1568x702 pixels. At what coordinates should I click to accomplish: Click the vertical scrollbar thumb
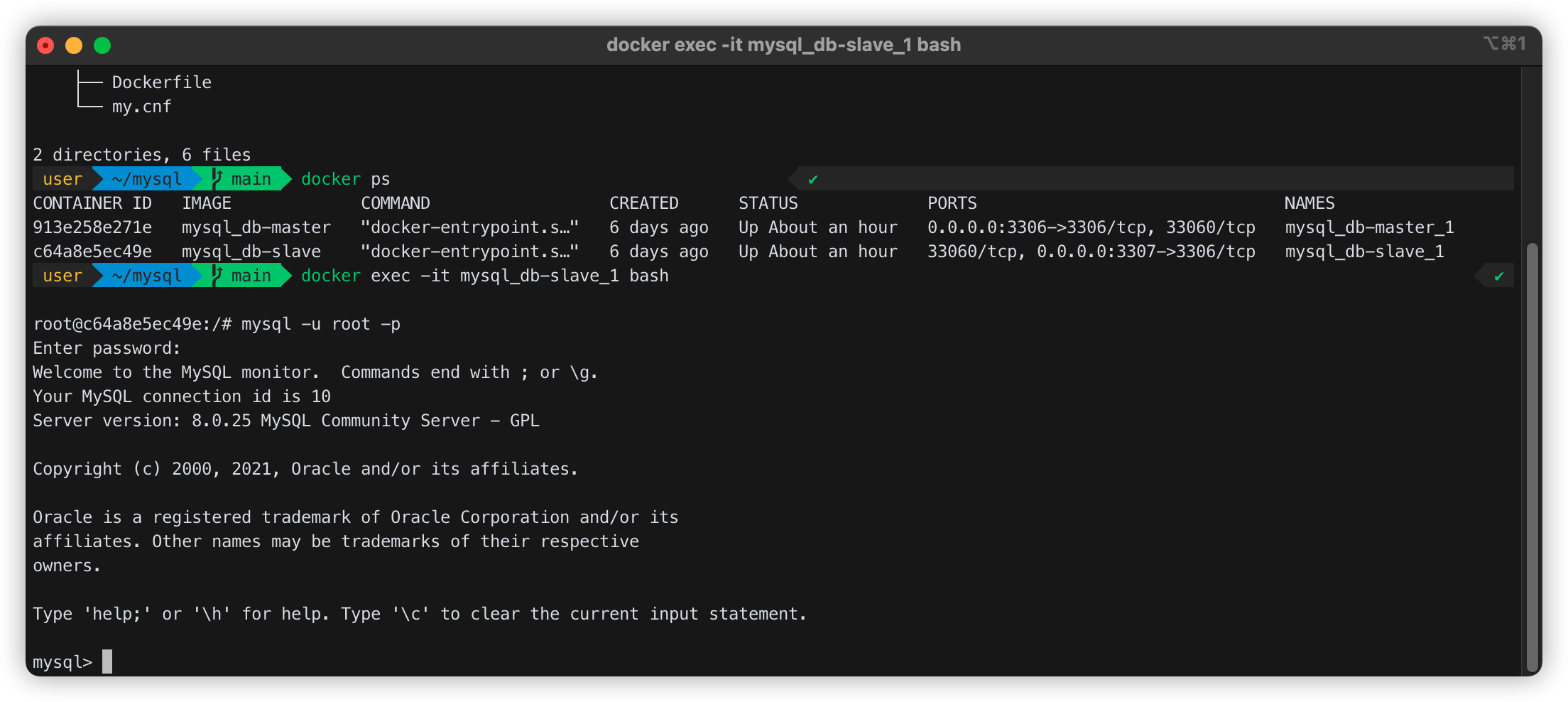(x=1532, y=457)
